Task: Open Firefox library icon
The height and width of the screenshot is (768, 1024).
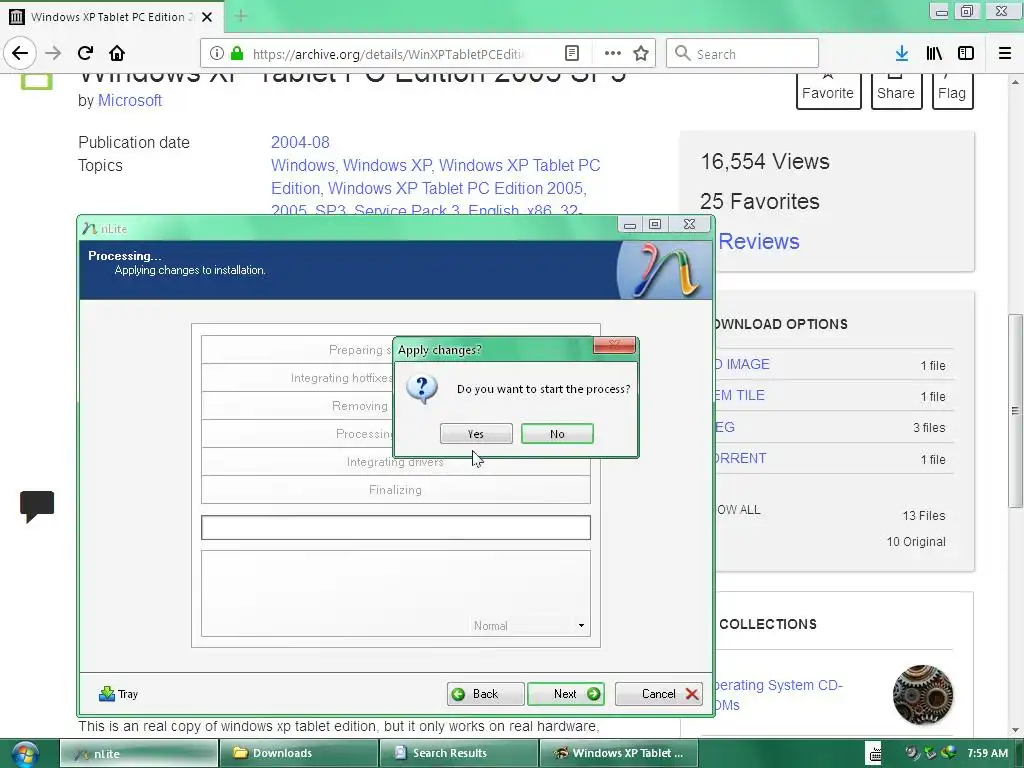Action: pyautogui.click(x=934, y=54)
